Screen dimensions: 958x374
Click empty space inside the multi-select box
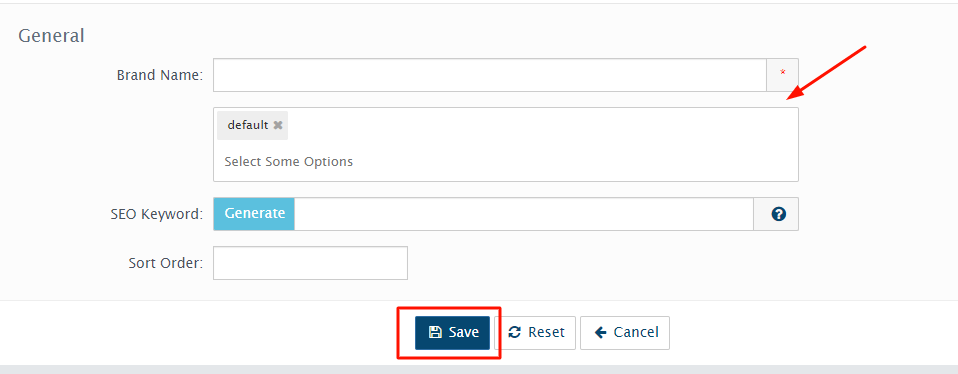[550, 141]
